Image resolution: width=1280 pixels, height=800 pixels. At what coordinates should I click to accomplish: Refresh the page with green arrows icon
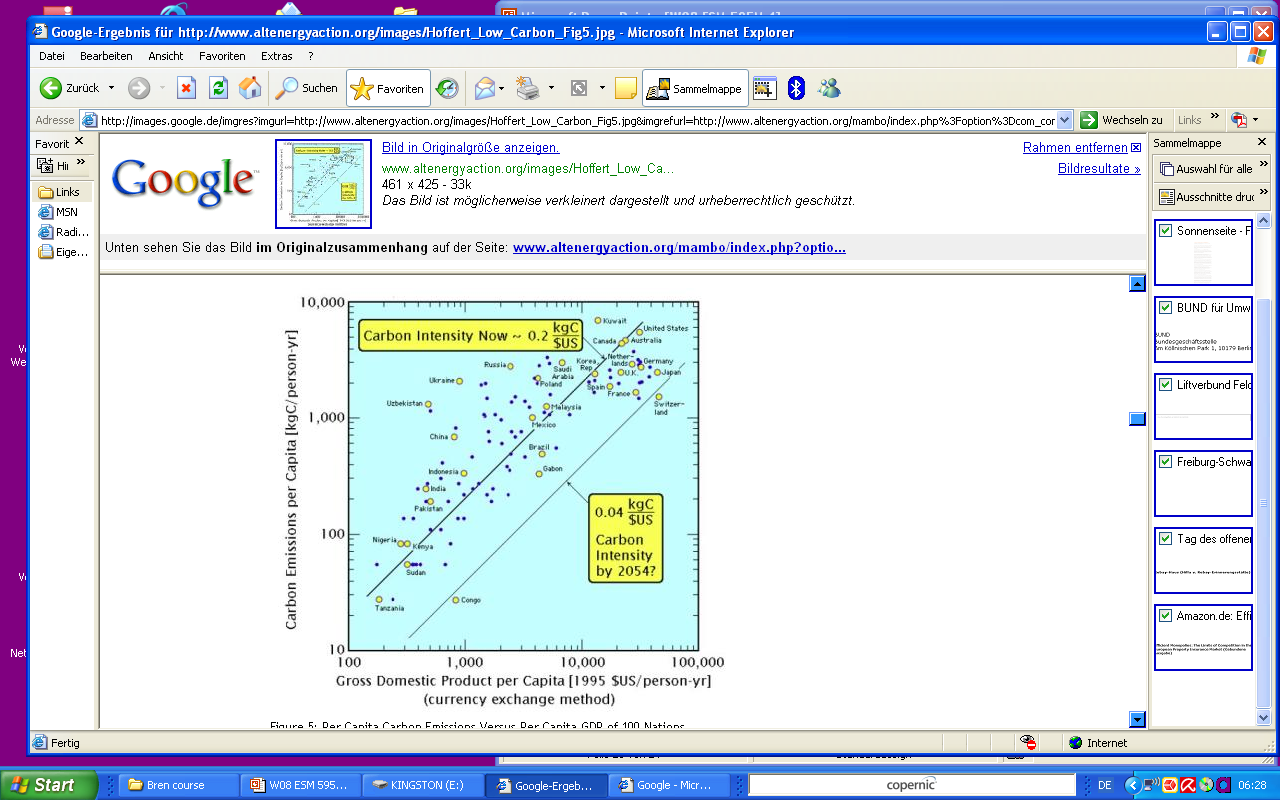point(218,88)
